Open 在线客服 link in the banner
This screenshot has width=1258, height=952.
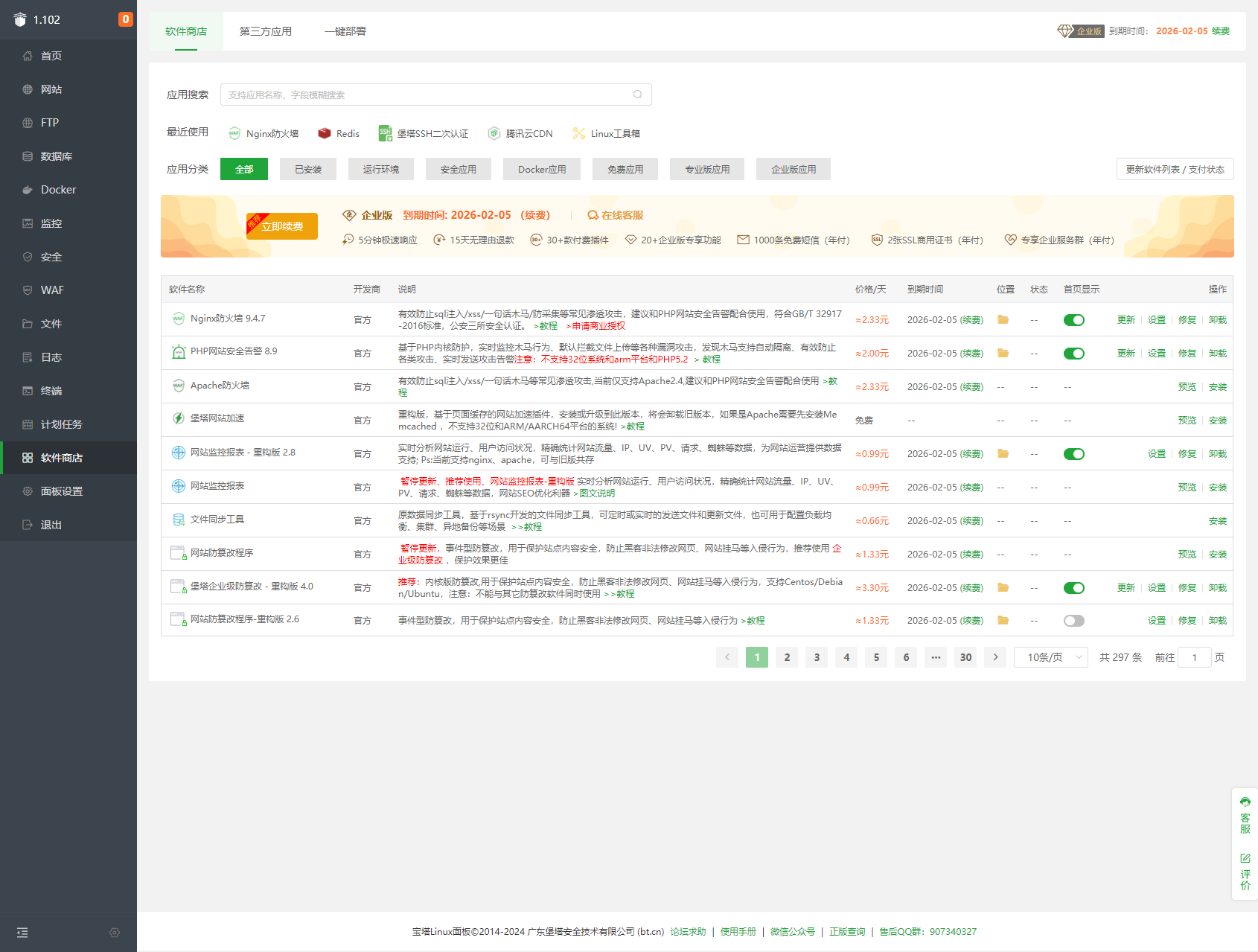(x=616, y=215)
